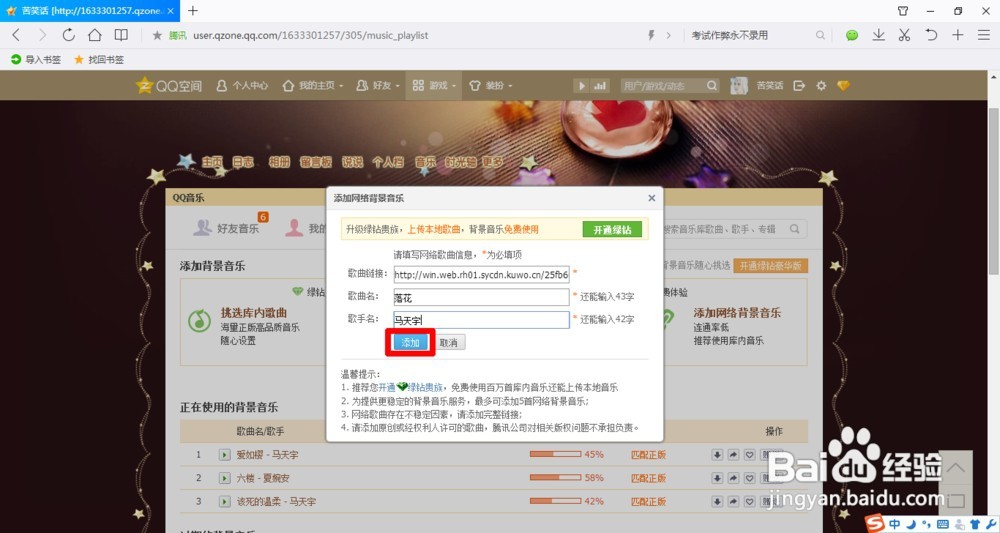Play the song 六楼 - 夏婉安
The image size is (1000, 533).
(x=224, y=478)
